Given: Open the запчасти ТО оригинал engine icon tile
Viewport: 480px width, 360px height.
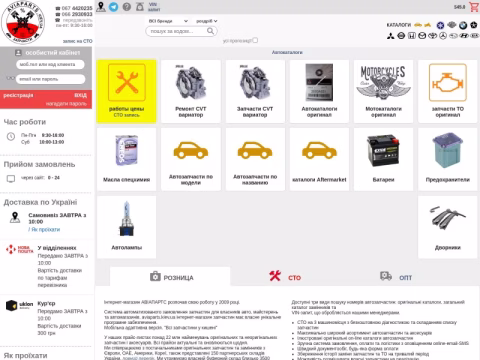Looking at the screenshot, I should [448, 91].
